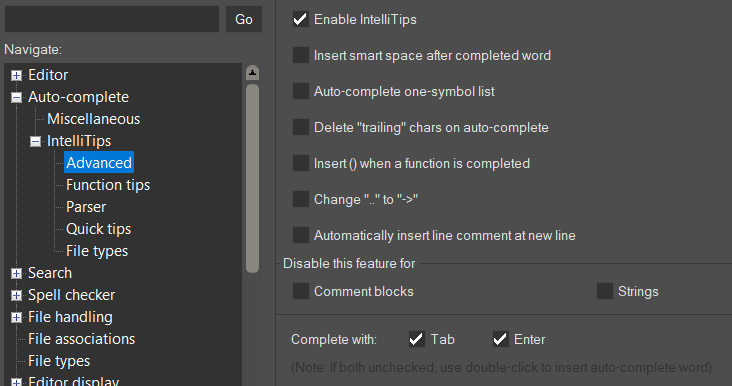Click the Go button
The image size is (732, 386).
tap(244, 19)
